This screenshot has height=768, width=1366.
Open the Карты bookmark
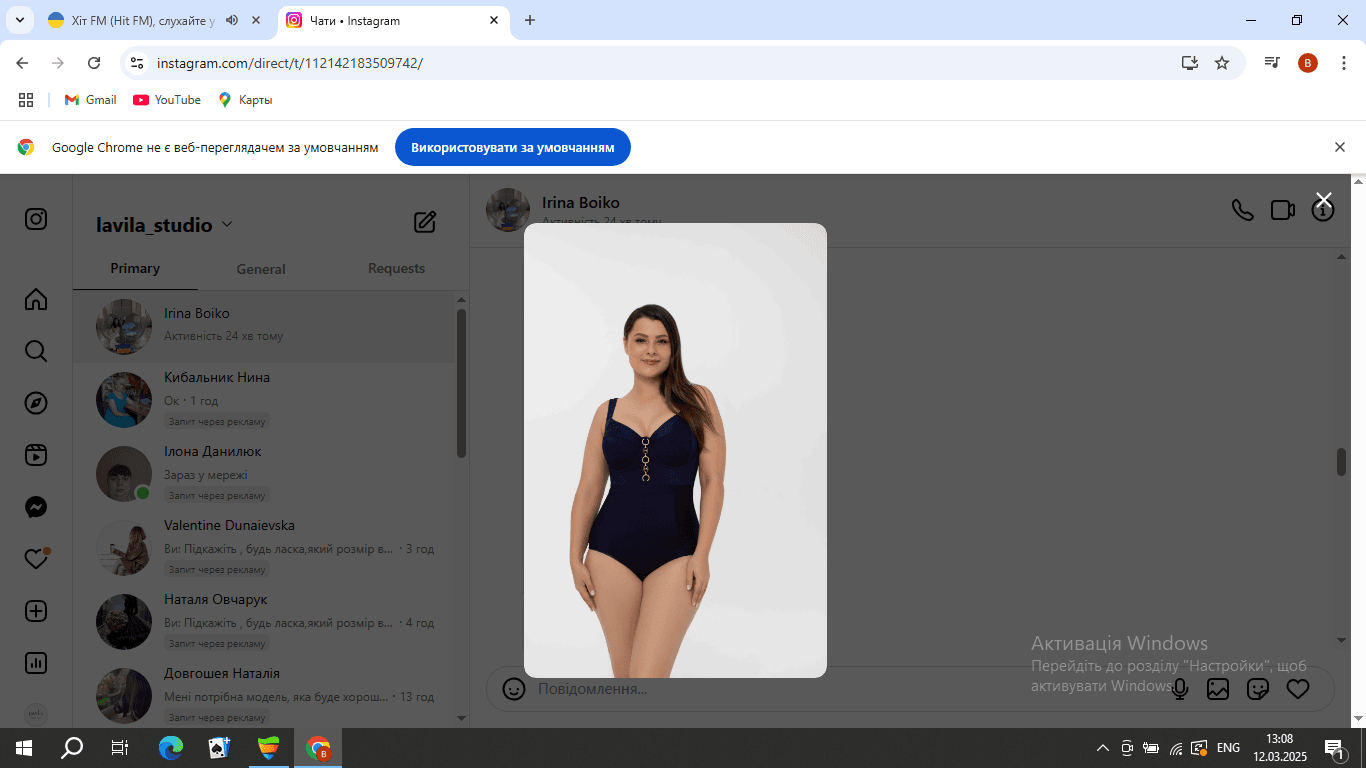(245, 100)
